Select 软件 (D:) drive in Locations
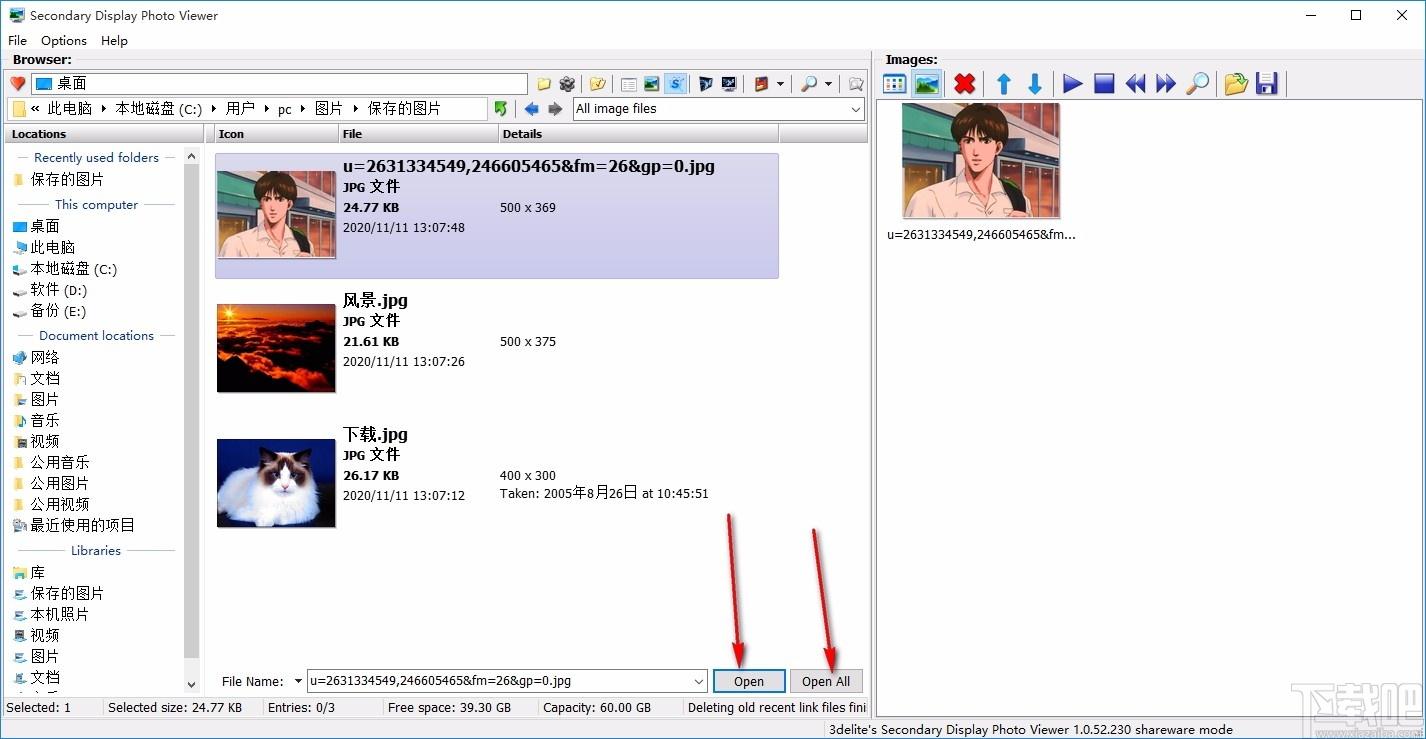The image size is (1426, 739). pos(58,290)
